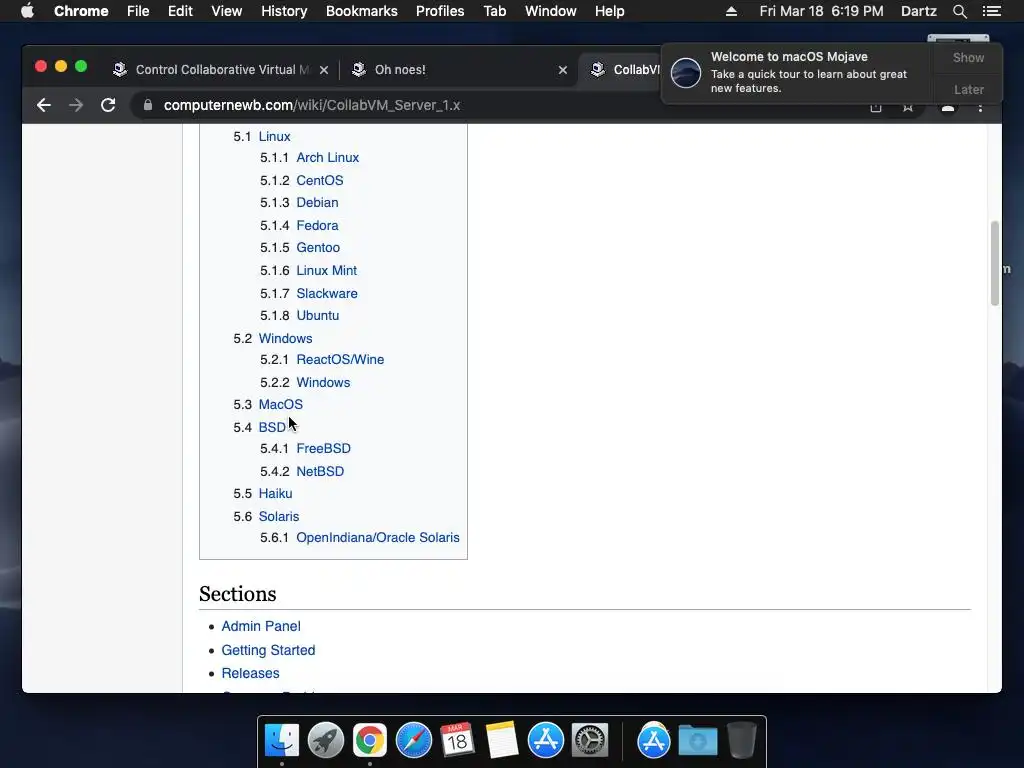
Task: Click the eject icon in menu bar
Action: [731, 11]
